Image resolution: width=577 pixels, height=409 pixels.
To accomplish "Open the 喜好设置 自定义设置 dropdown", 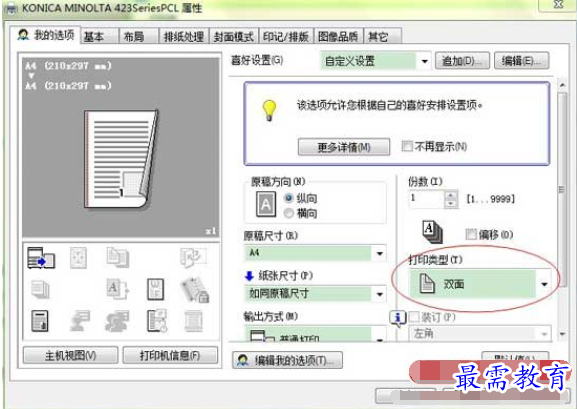I will pos(424,61).
